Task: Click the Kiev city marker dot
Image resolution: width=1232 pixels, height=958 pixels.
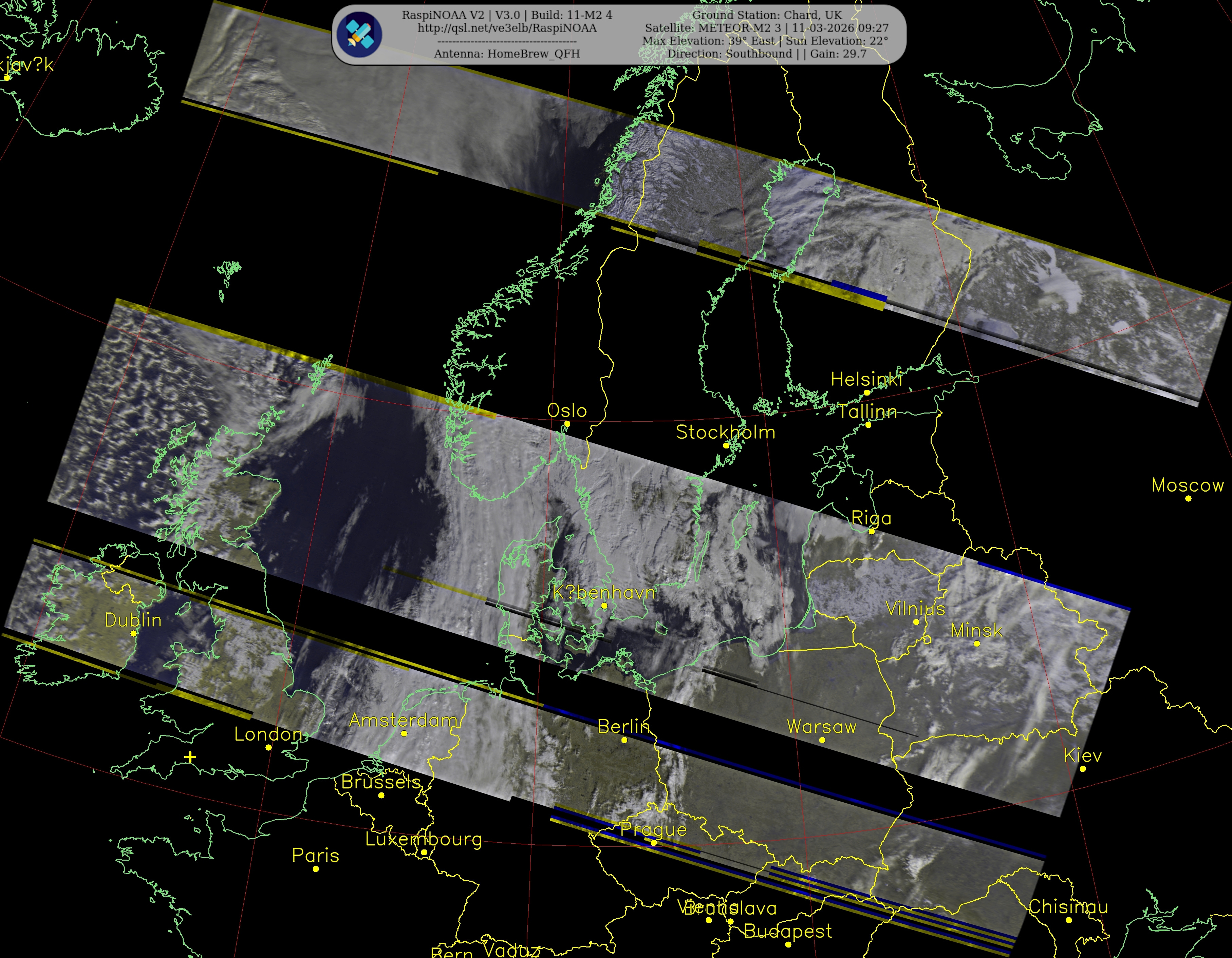Action: [1083, 769]
